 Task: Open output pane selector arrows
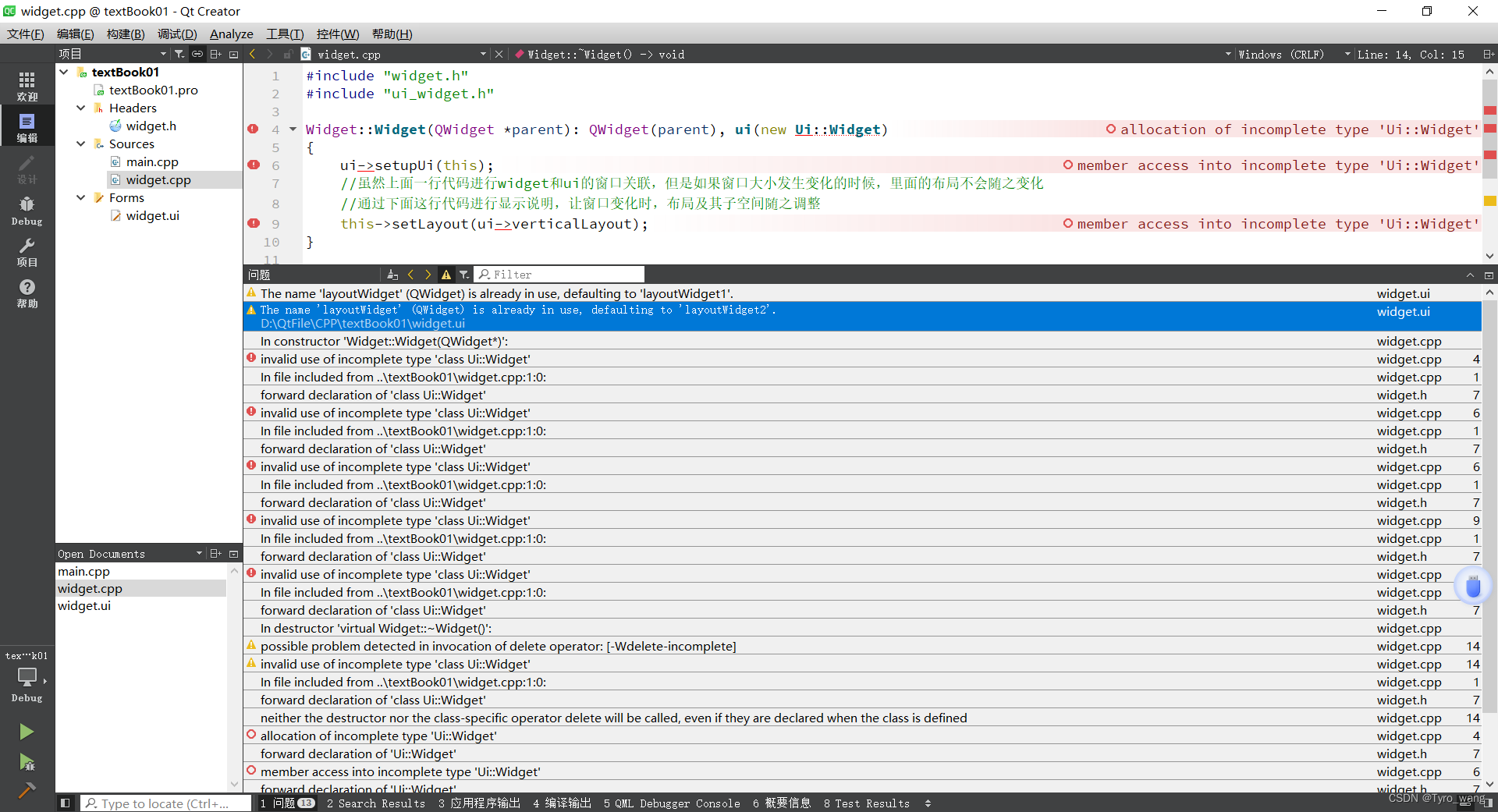(x=928, y=803)
